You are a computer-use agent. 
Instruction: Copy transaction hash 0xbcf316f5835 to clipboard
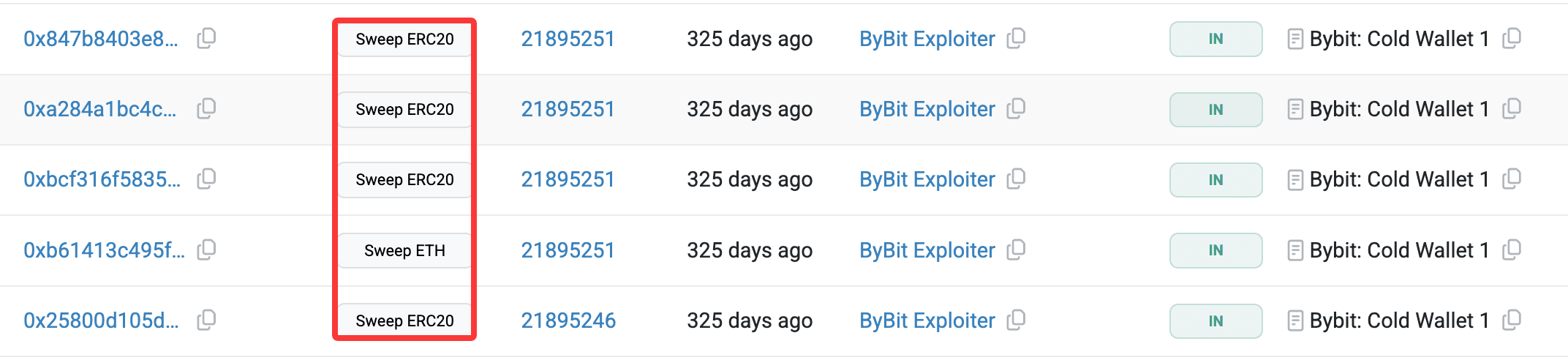(x=206, y=179)
